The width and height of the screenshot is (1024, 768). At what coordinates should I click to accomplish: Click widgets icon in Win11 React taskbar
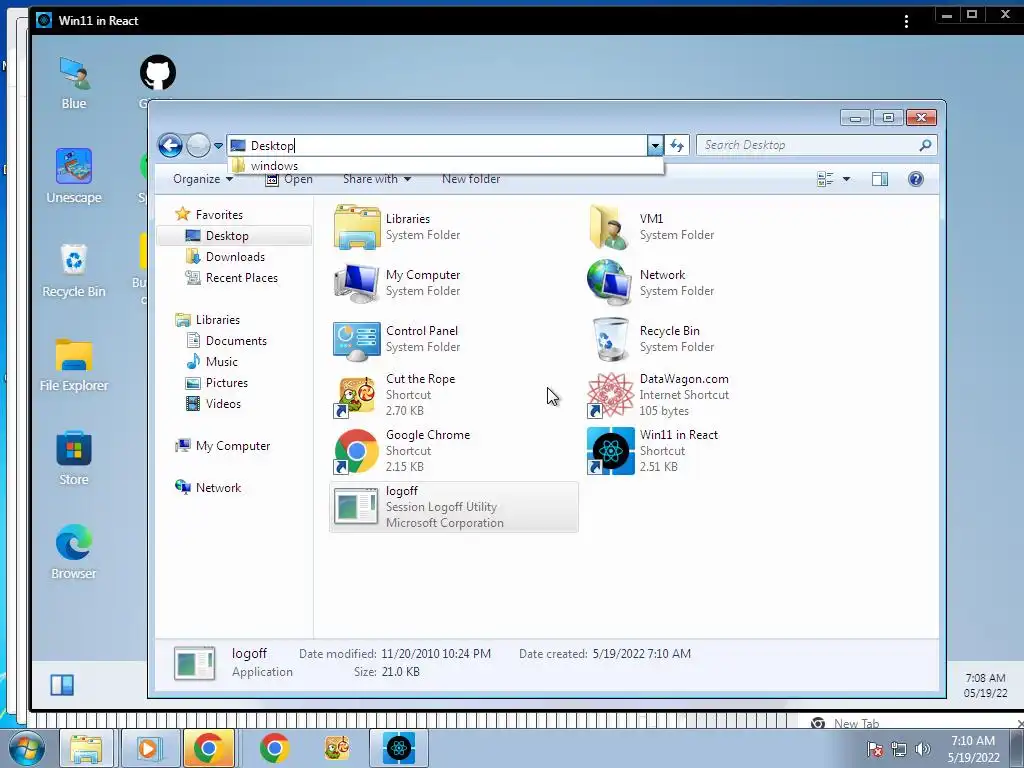[x=62, y=684]
